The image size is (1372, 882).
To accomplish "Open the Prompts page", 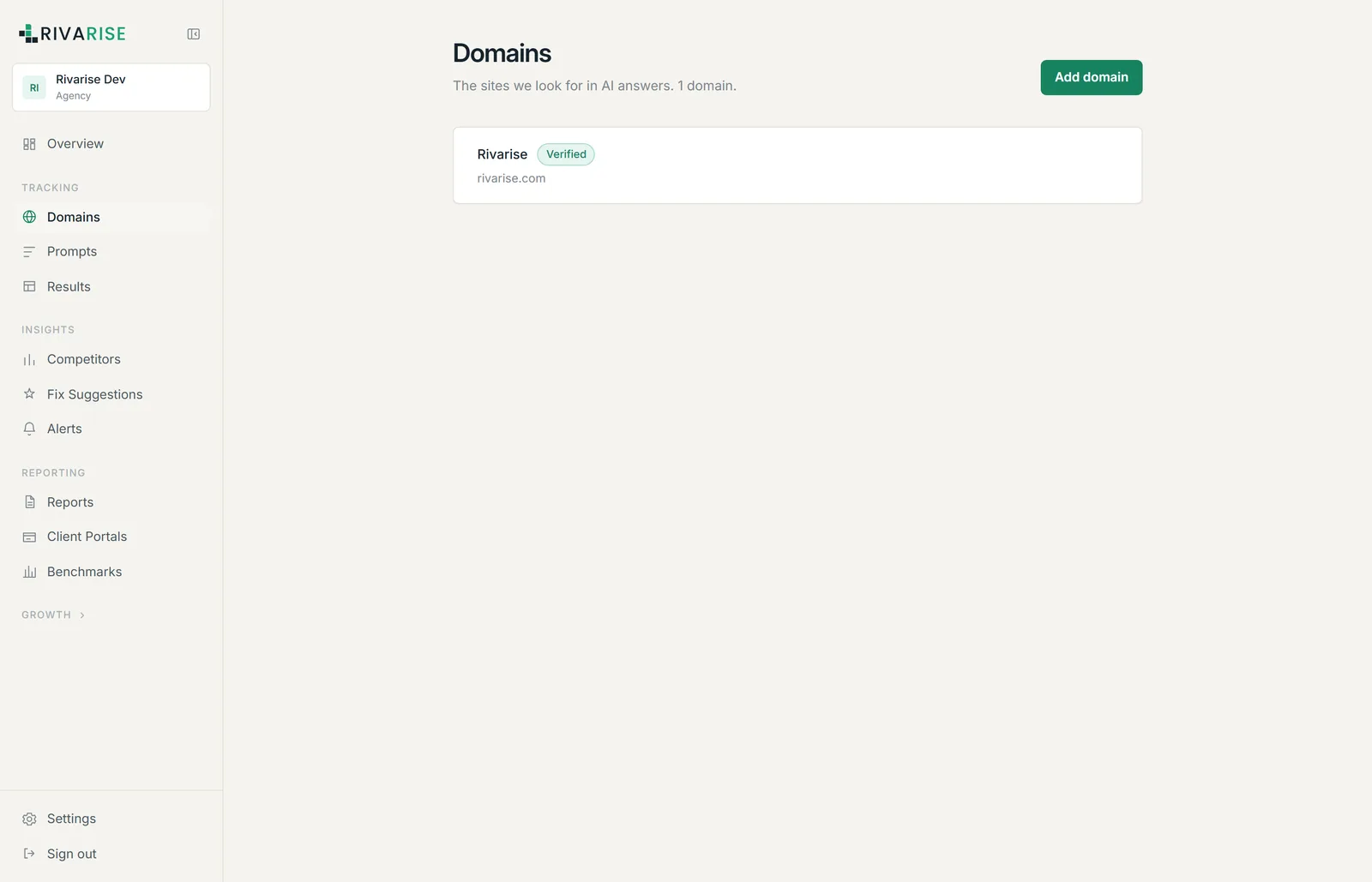I will click(x=111, y=252).
